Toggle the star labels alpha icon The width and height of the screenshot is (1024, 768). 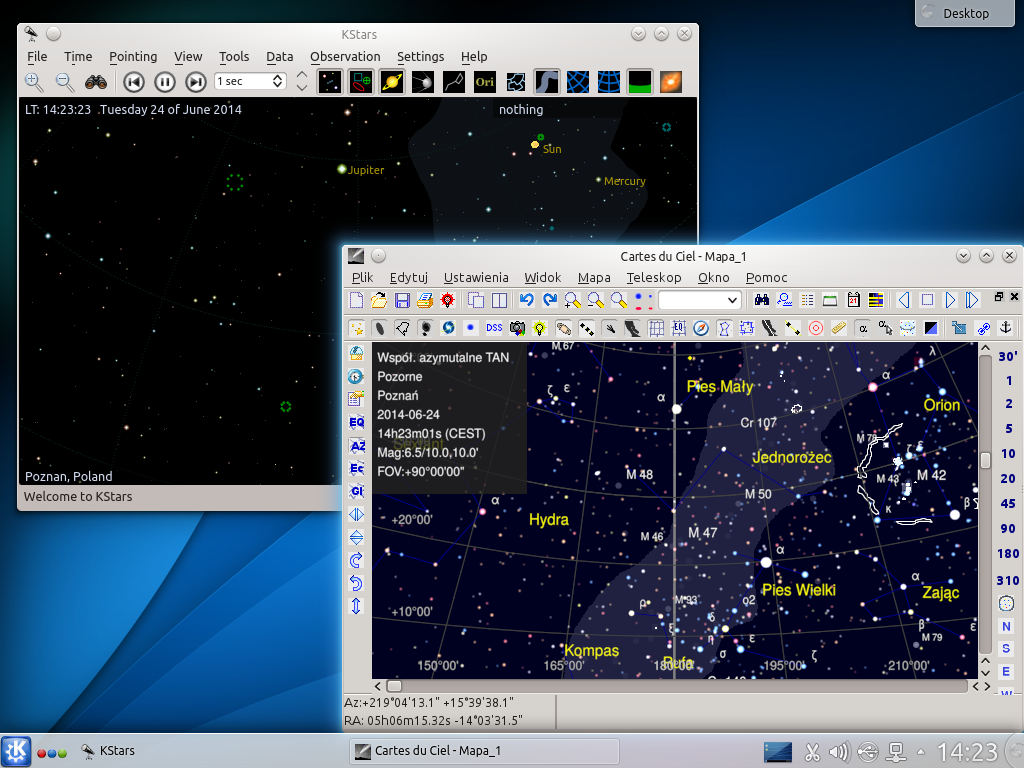point(863,328)
